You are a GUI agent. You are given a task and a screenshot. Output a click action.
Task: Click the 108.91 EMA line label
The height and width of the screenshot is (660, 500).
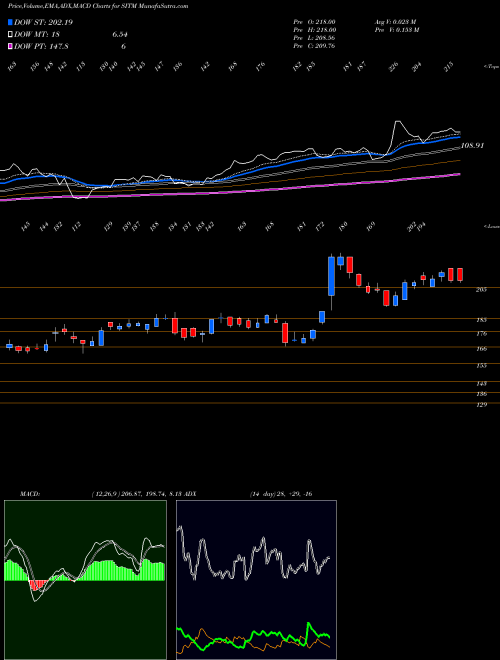pyautogui.click(x=473, y=145)
